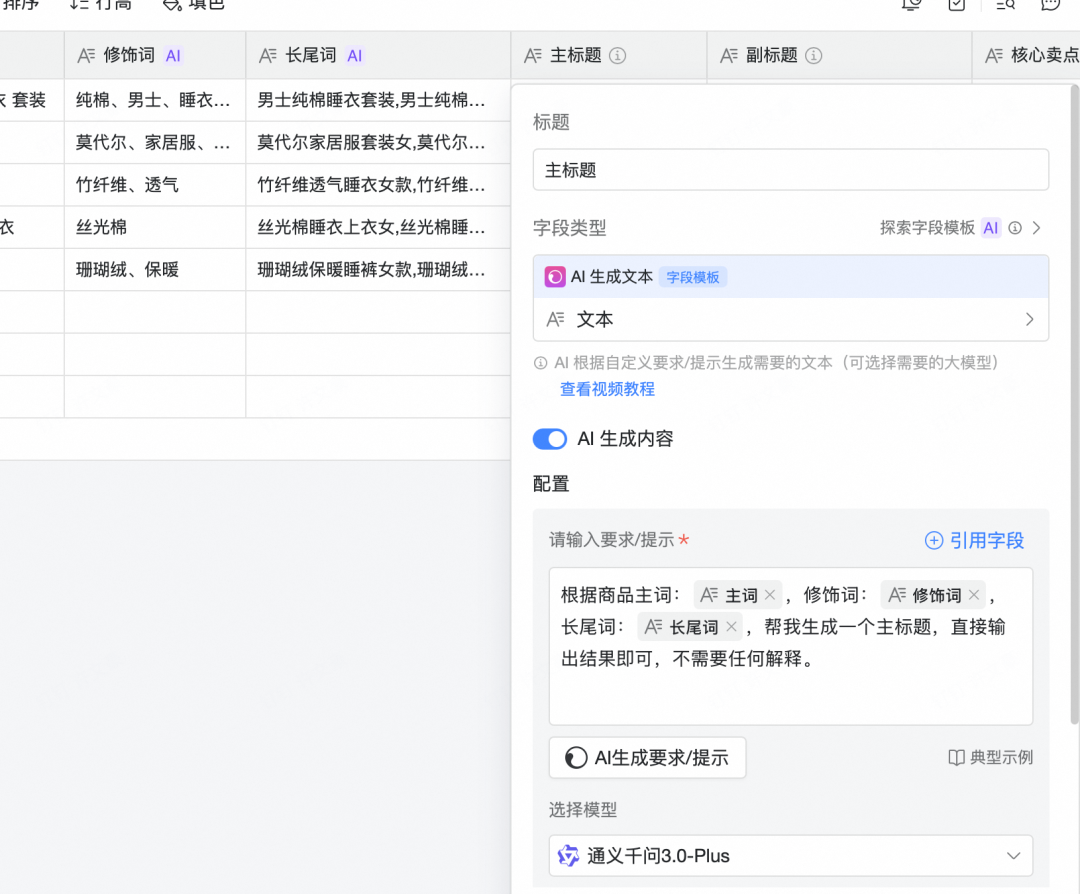Click cell '丝光棉睡衣上衣女,丝光棉睡…'
The width and height of the screenshot is (1080, 894).
378,227
